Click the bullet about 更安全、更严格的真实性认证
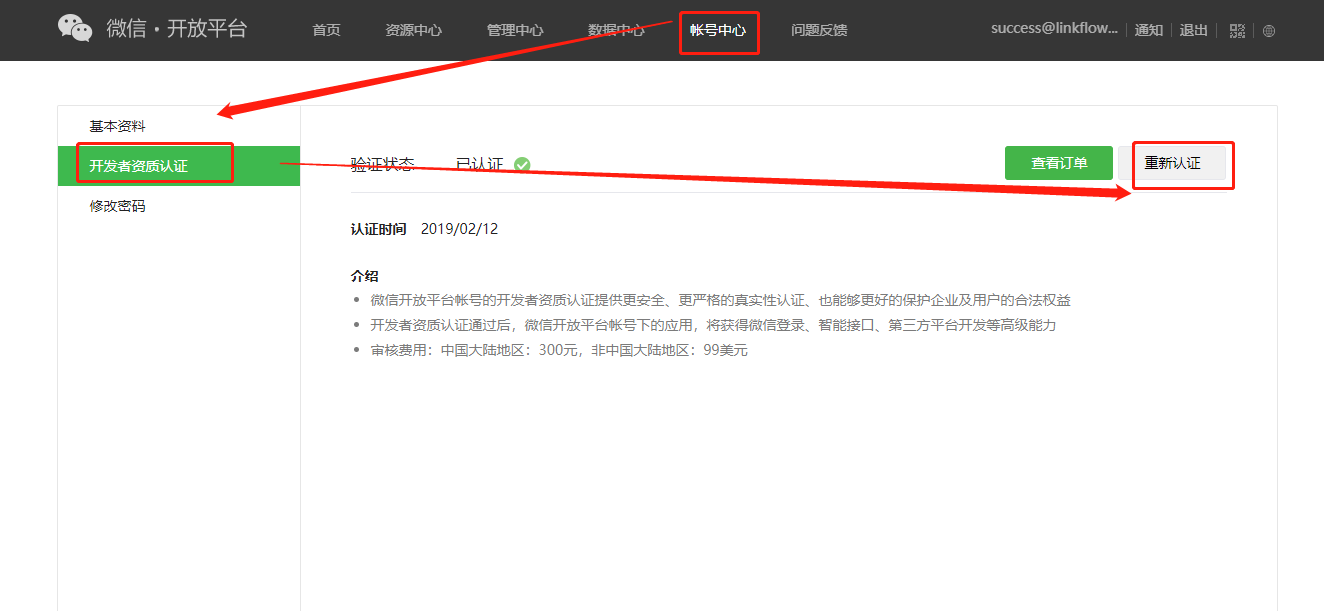Screen dimensions: 1324x611 click(x=720, y=300)
